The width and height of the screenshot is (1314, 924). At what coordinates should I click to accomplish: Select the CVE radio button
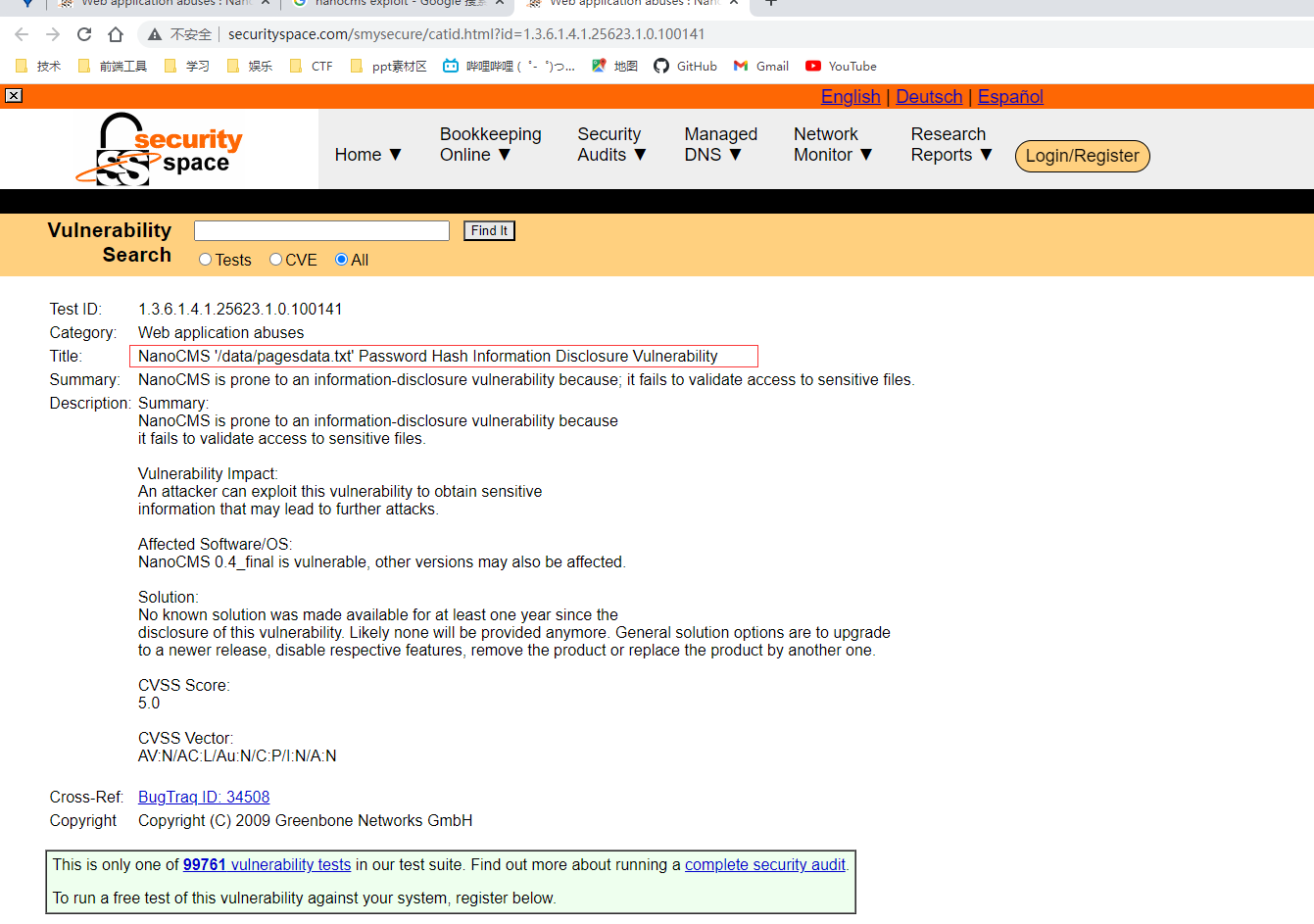click(275, 260)
